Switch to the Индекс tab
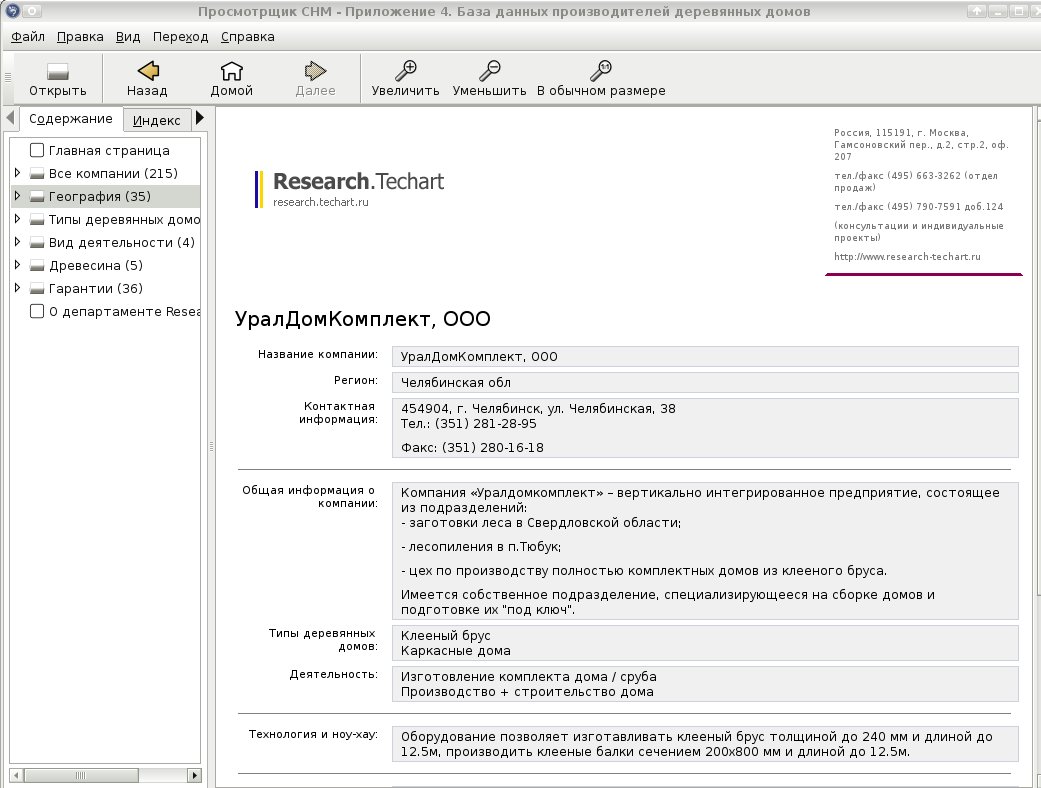The width and height of the screenshot is (1041, 788). (157, 120)
